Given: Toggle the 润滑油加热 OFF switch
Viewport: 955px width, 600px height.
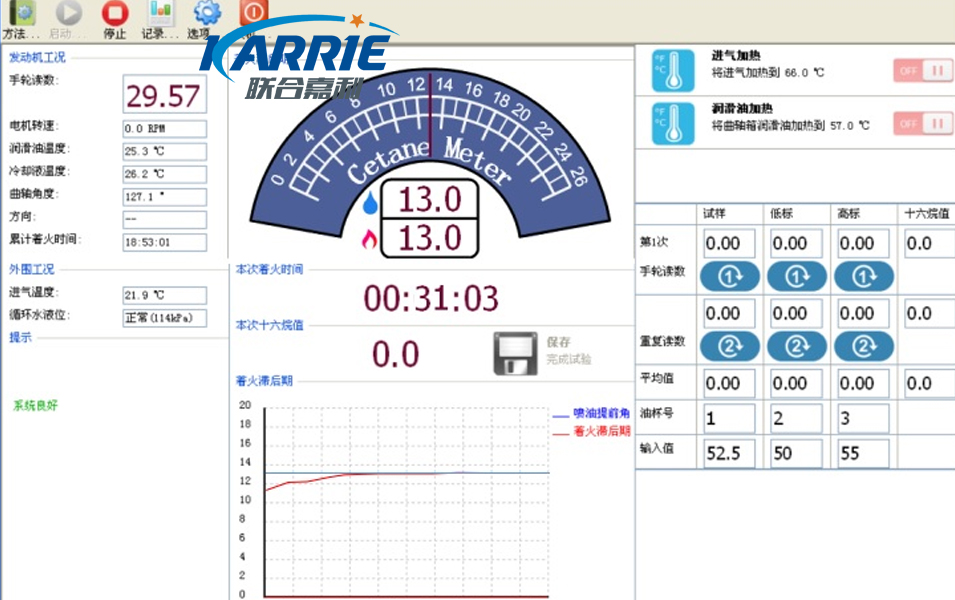Looking at the screenshot, I should [x=922, y=123].
